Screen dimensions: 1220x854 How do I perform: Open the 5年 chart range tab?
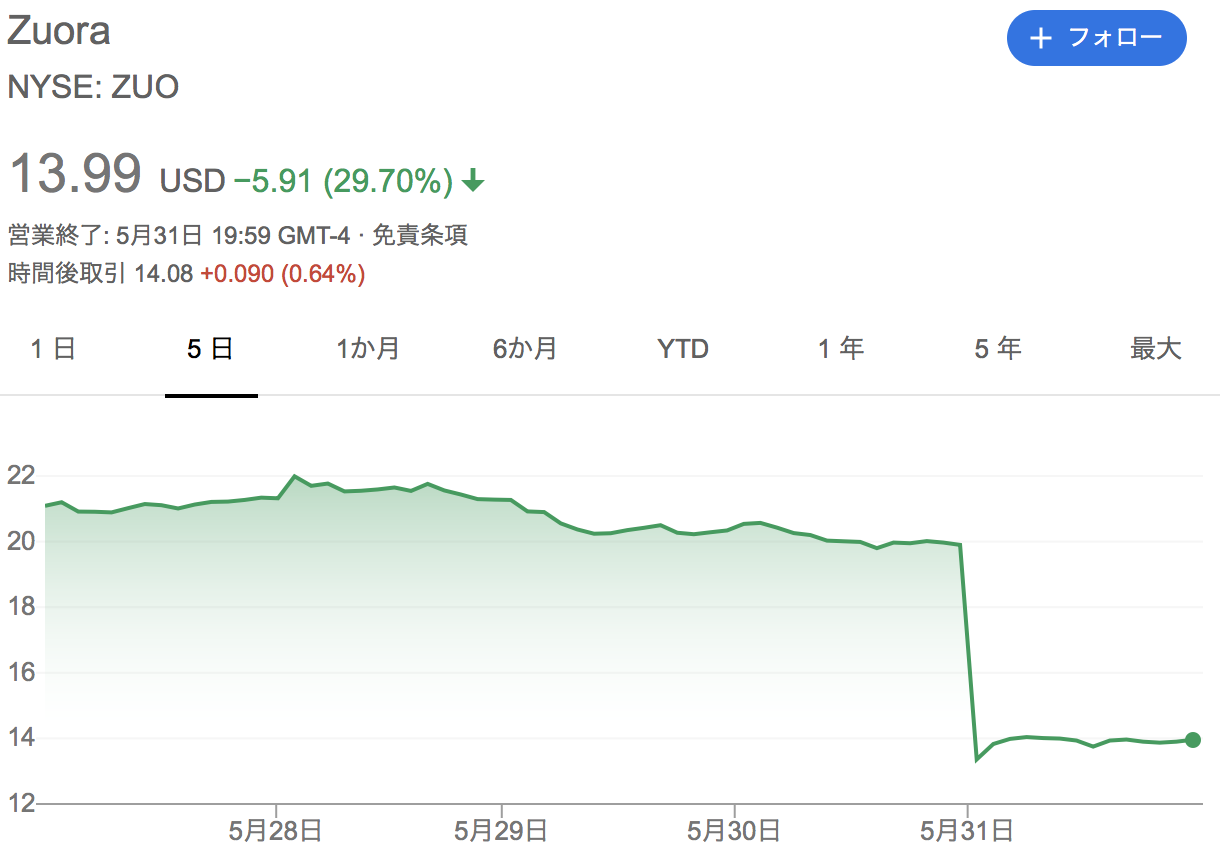pos(998,349)
